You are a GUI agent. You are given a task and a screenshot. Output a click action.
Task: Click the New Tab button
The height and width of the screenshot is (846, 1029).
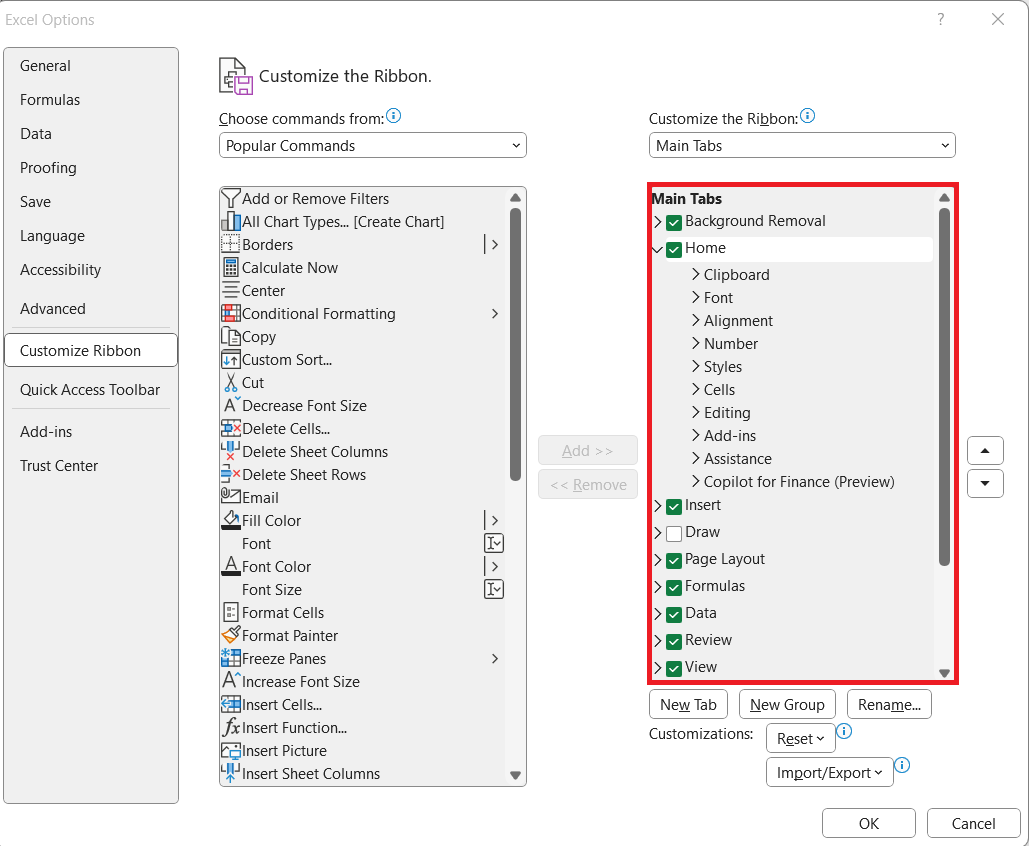pyautogui.click(x=688, y=704)
